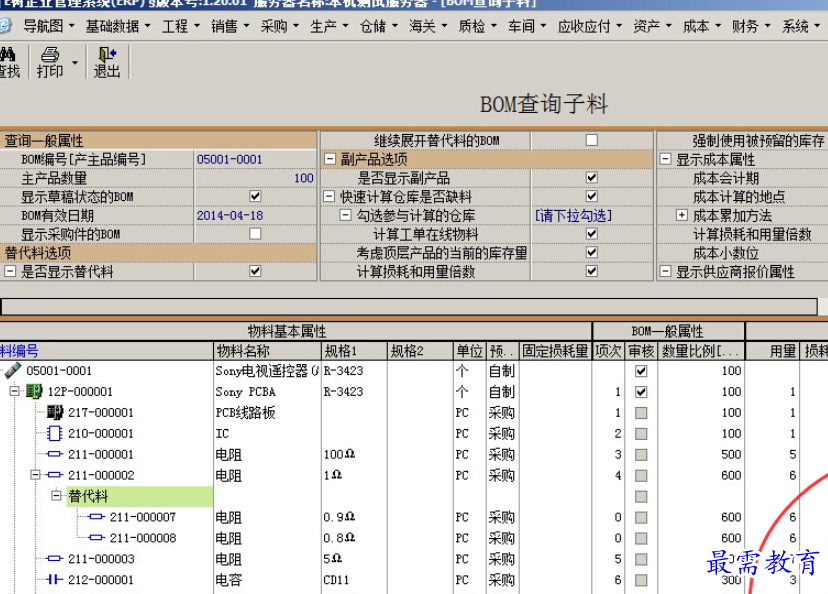Click the 规格1 column header
Screen dimensions: 828x594
tap(354, 351)
